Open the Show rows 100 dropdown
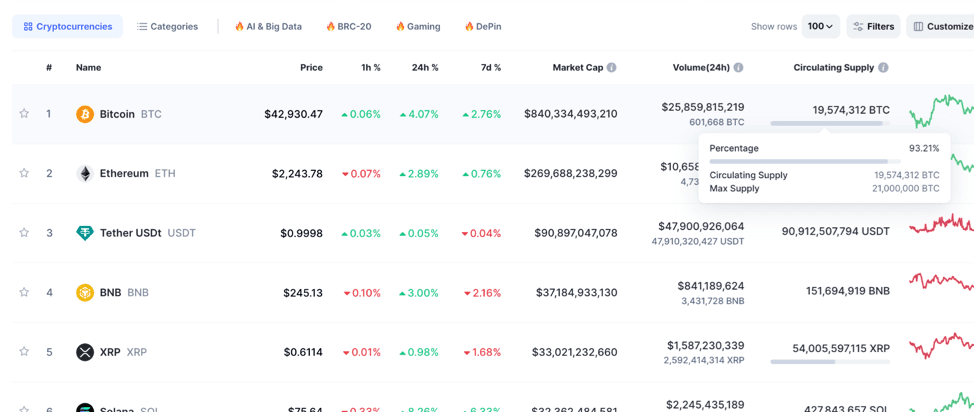 point(820,27)
